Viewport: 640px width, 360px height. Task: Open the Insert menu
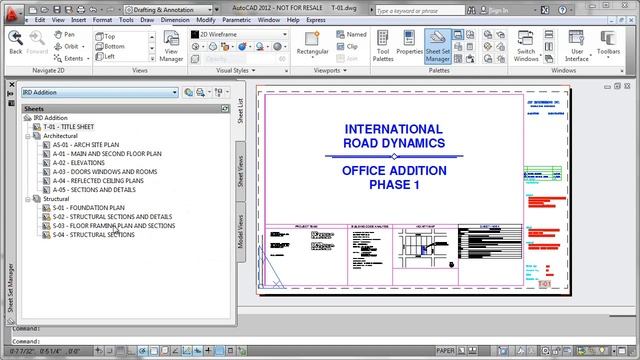[79, 20]
